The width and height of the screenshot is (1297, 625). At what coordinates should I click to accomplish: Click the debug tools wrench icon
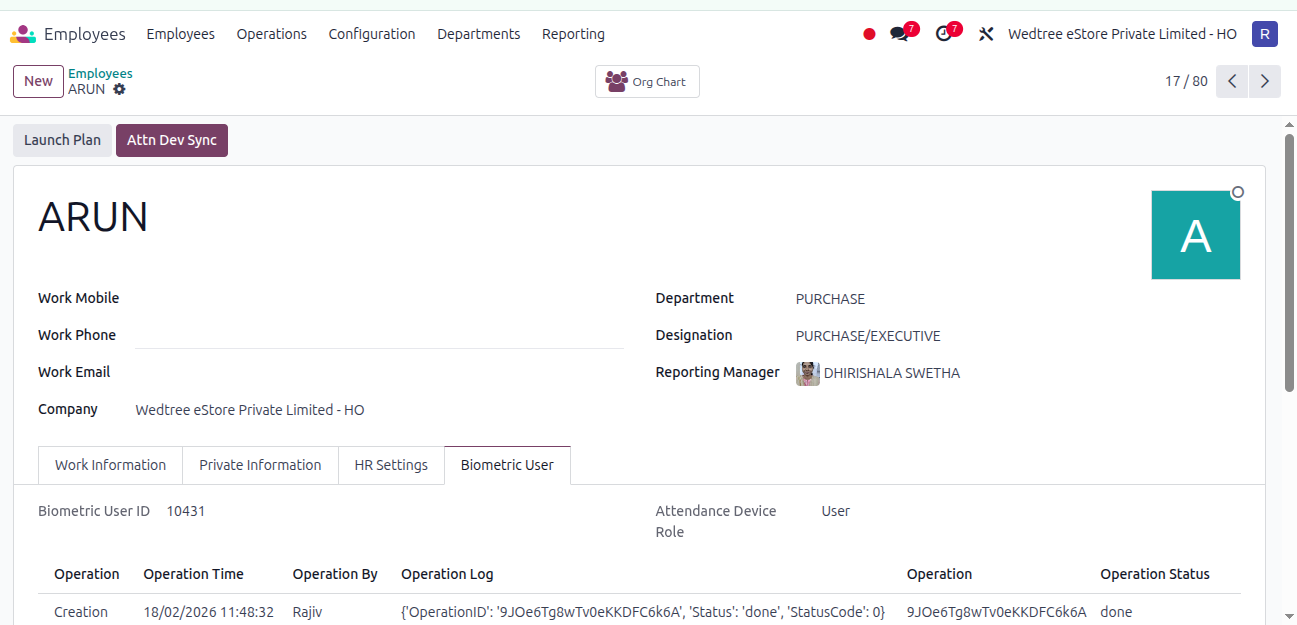(x=986, y=34)
